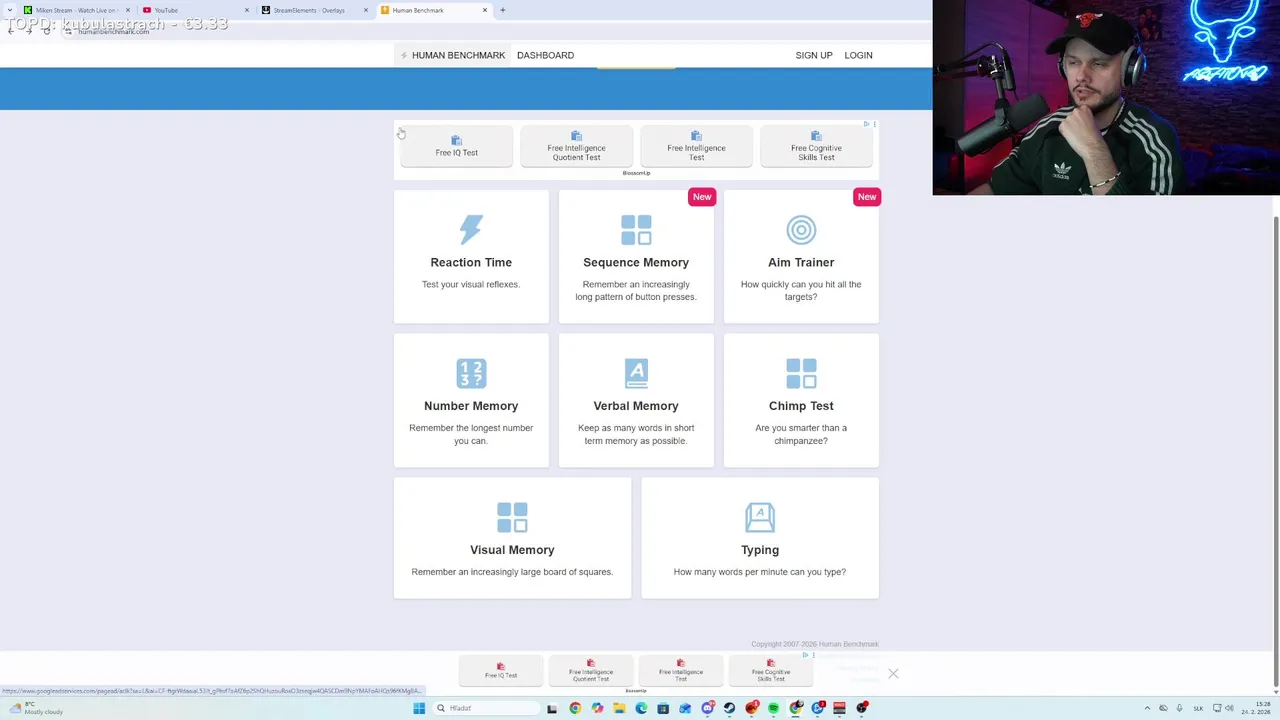
Task: Open the Number Memory digits icon
Action: tap(471, 373)
